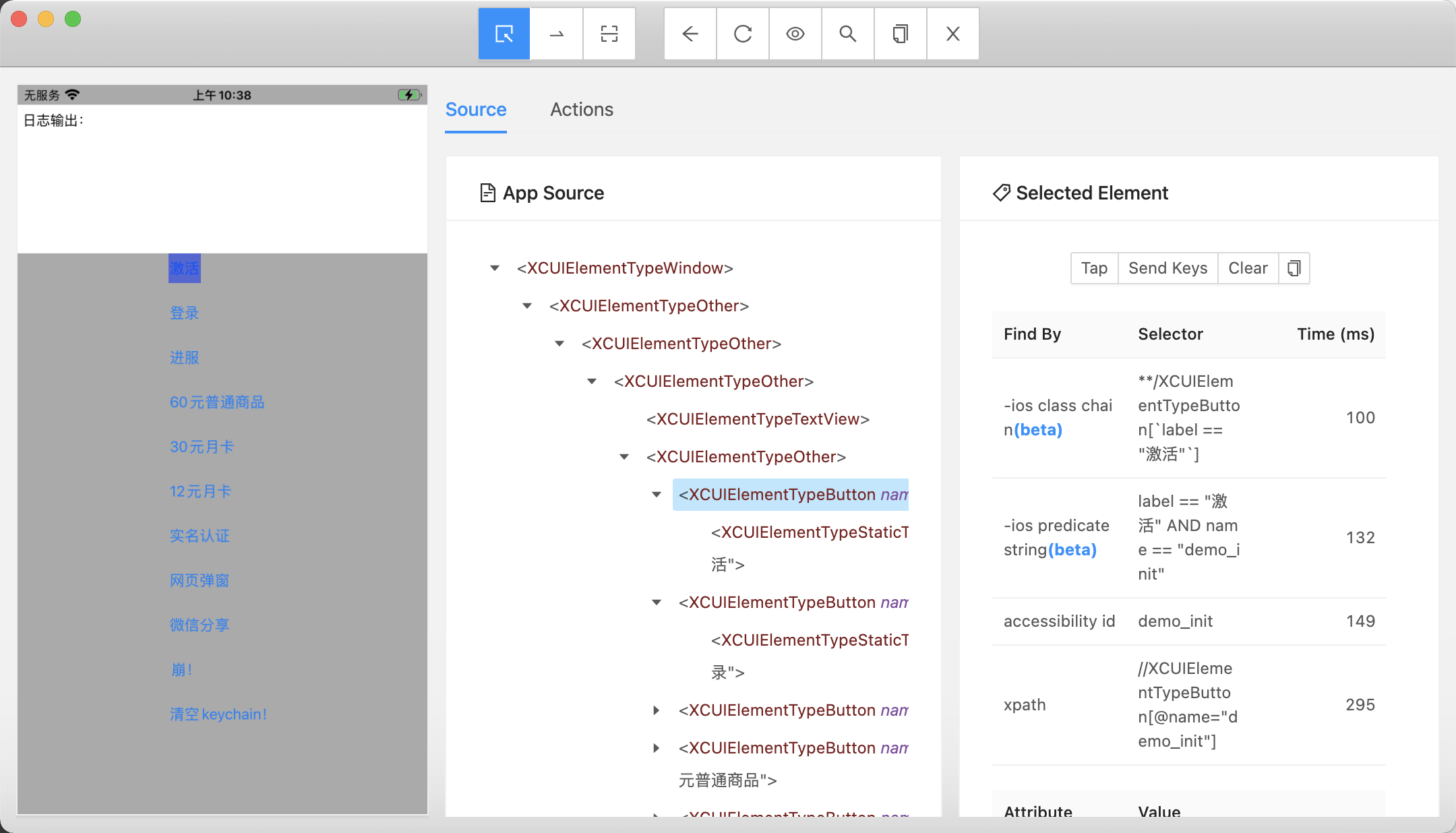Toggle the recording eye icon
The width and height of the screenshot is (1456, 833).
(795, 34)
